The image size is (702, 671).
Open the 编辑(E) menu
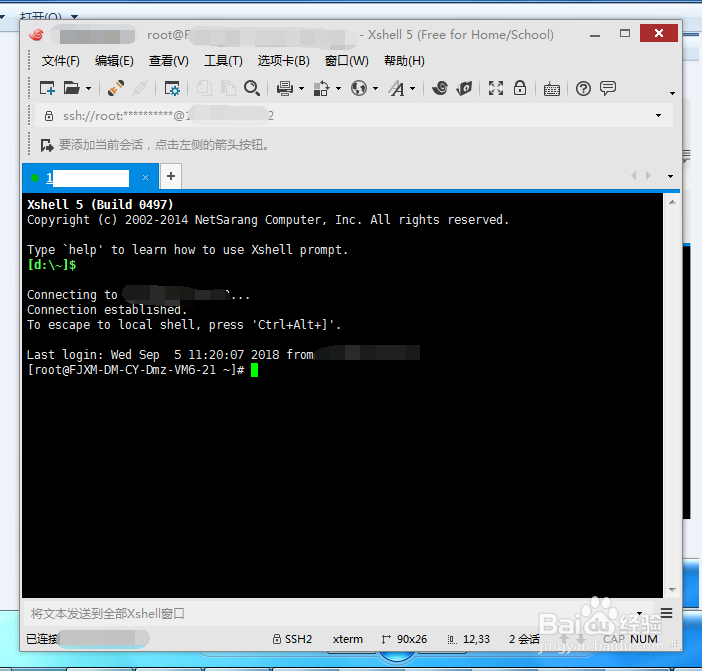click(x=114, y=61)
